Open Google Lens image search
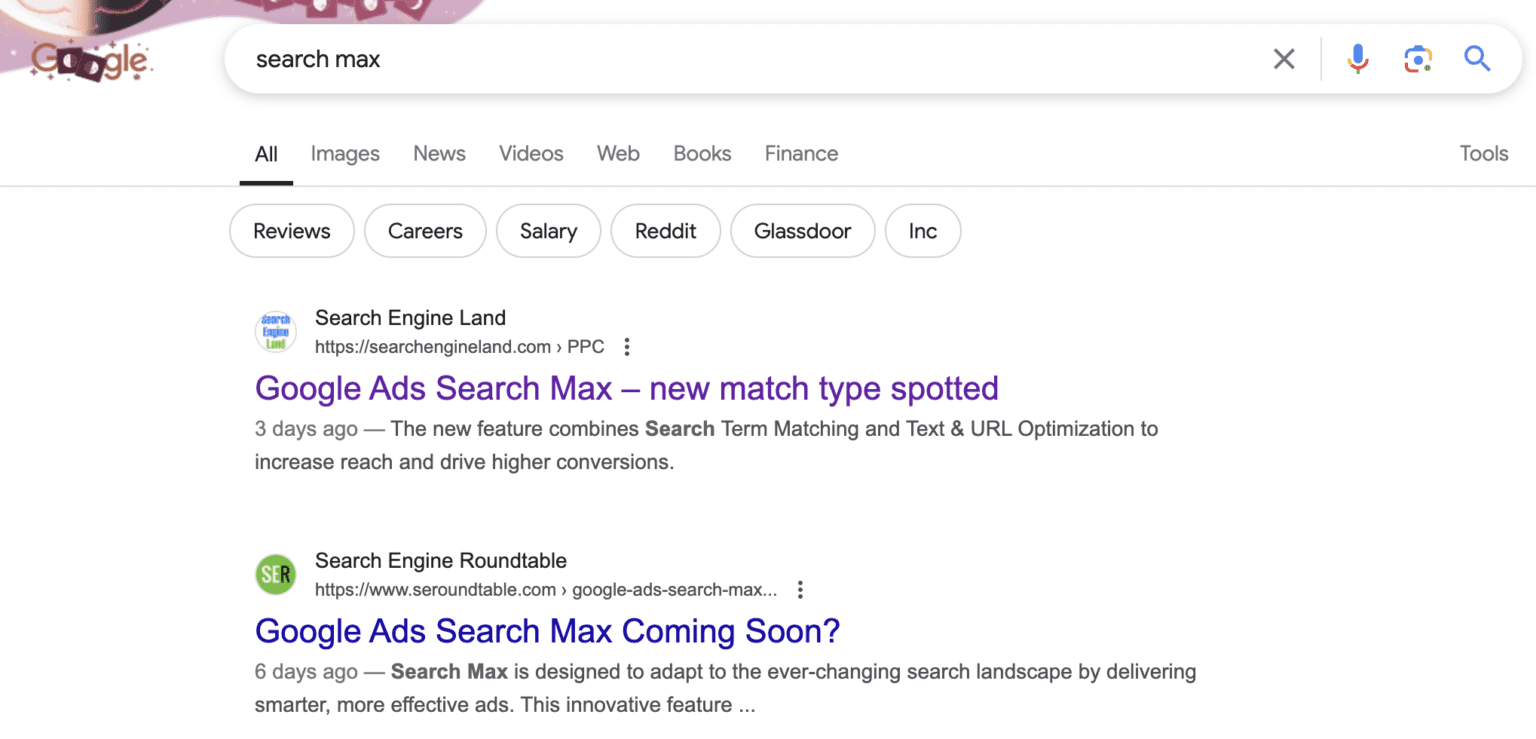Image resolution: width=1536 pixels, height=739 pixels. click(x=1417, y=59)
